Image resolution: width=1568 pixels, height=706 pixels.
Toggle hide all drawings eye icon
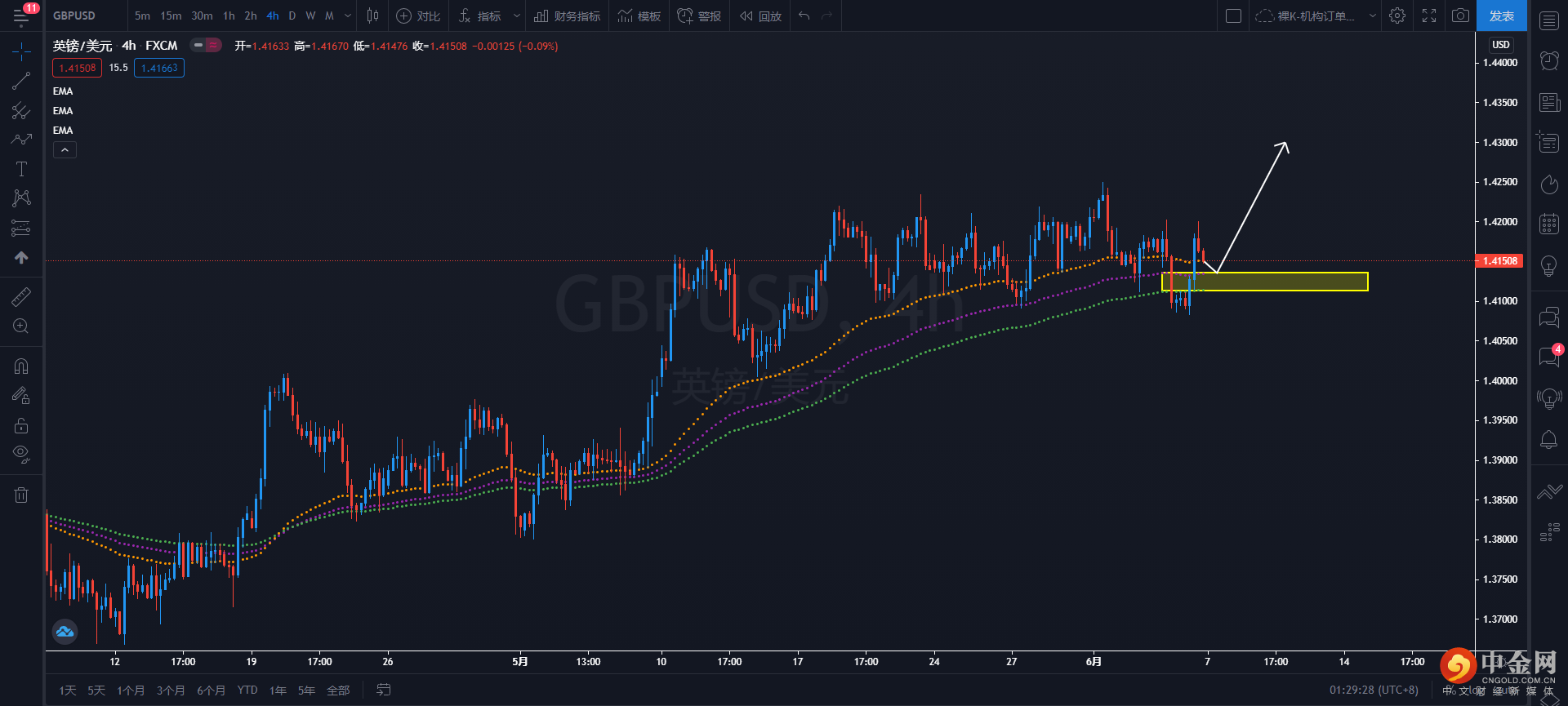pyautogui.click(x=21, y=454)
